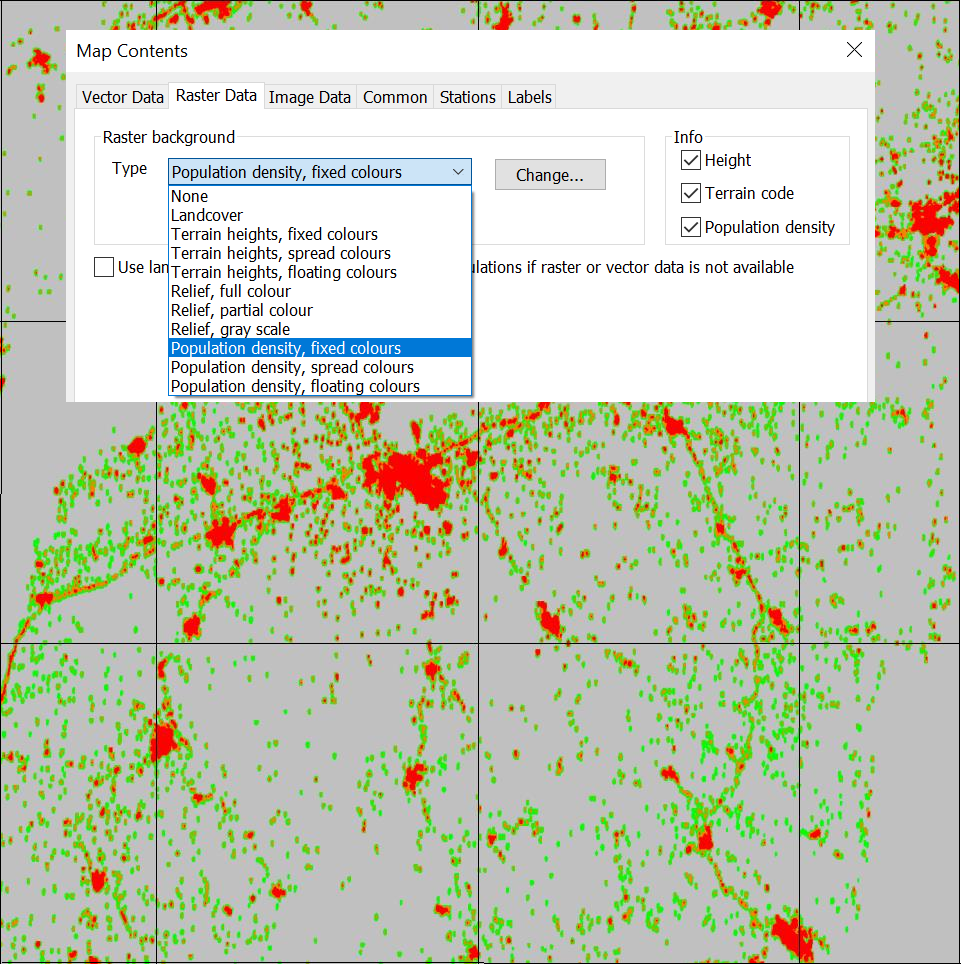The width and height of the screenshot is (961, 964).
Task: Go to the Stations tab
Action: pos(467,97)
